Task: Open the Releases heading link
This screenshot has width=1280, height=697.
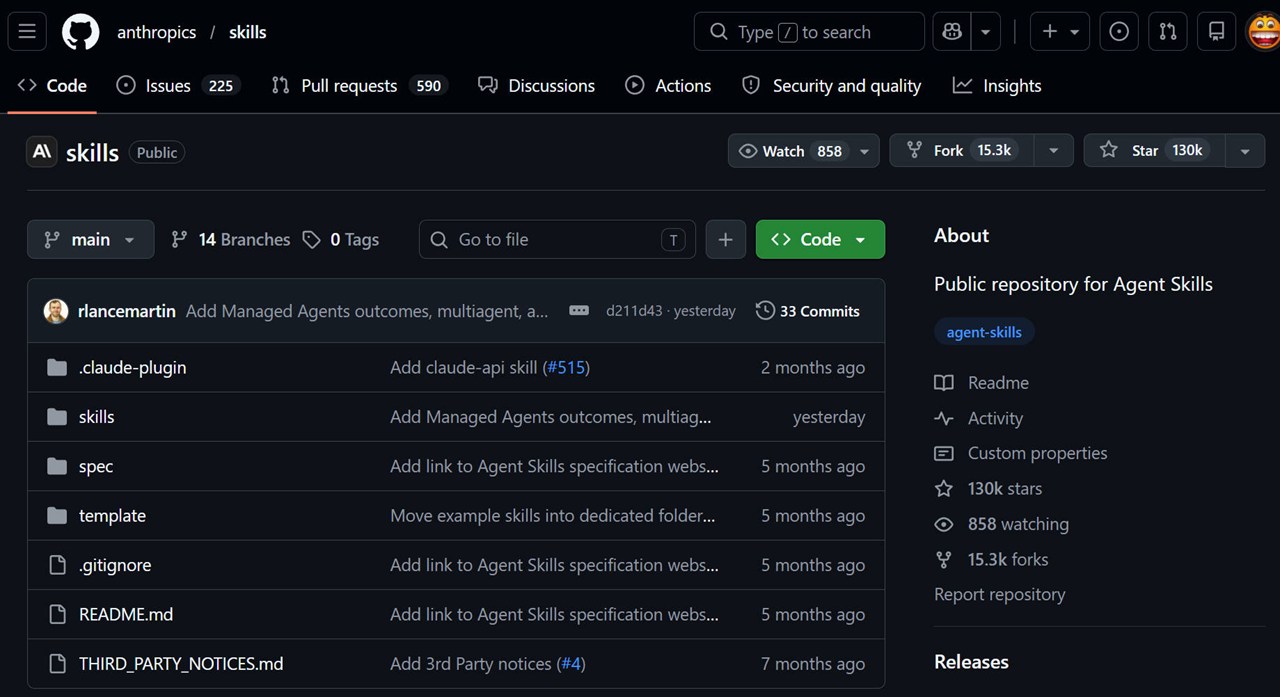Action: point(971,662)
